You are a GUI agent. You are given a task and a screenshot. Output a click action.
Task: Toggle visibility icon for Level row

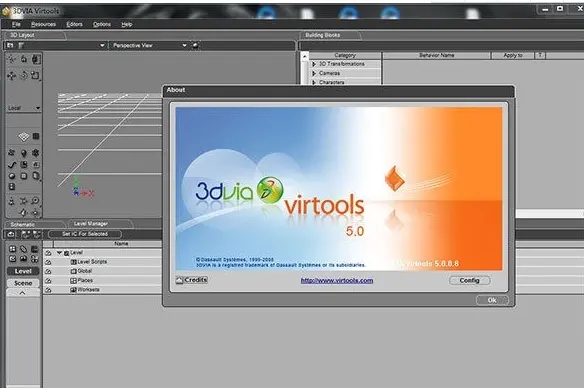[x=48, y=253]
